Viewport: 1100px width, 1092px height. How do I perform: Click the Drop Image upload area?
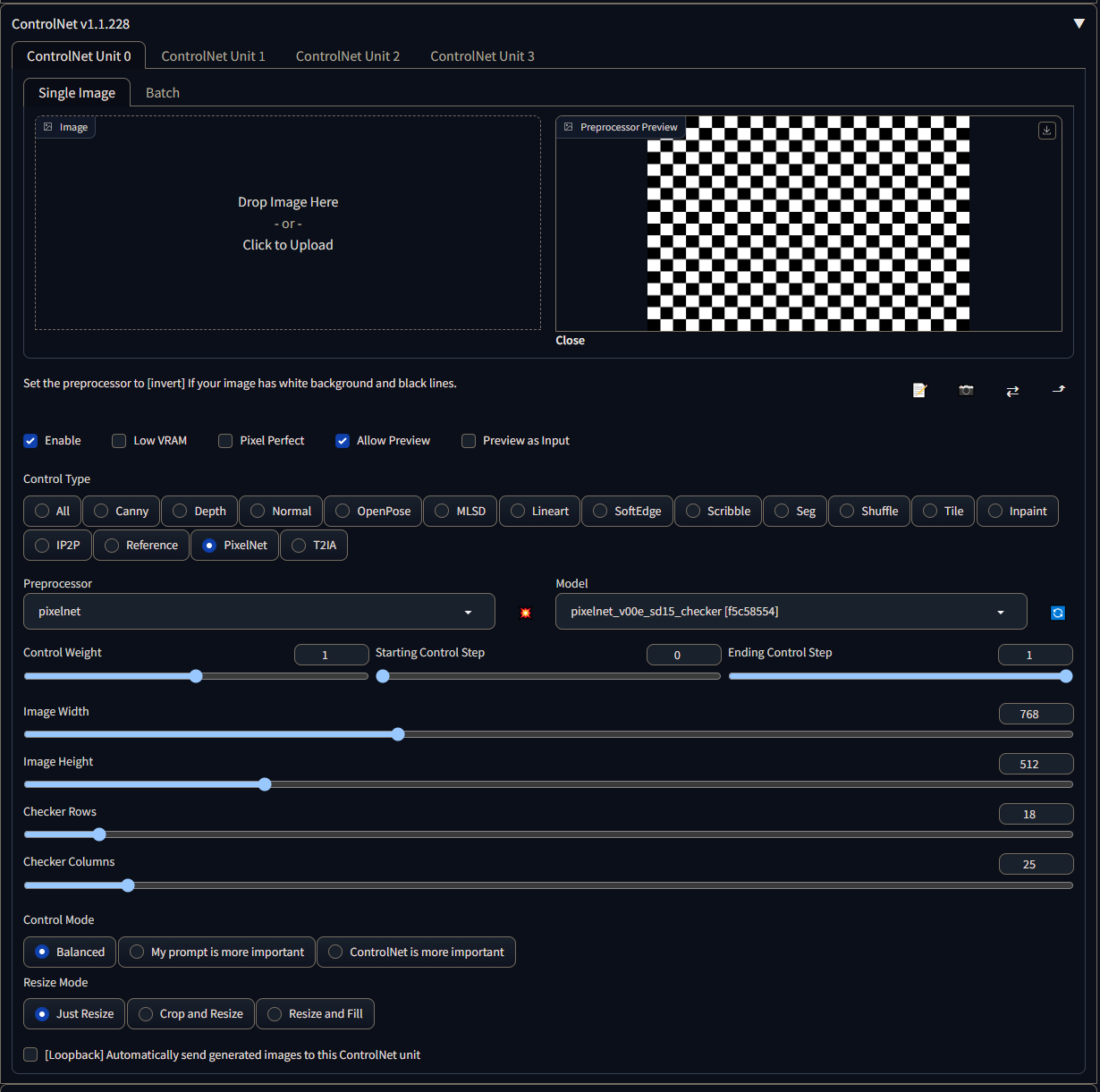point(288,224)
